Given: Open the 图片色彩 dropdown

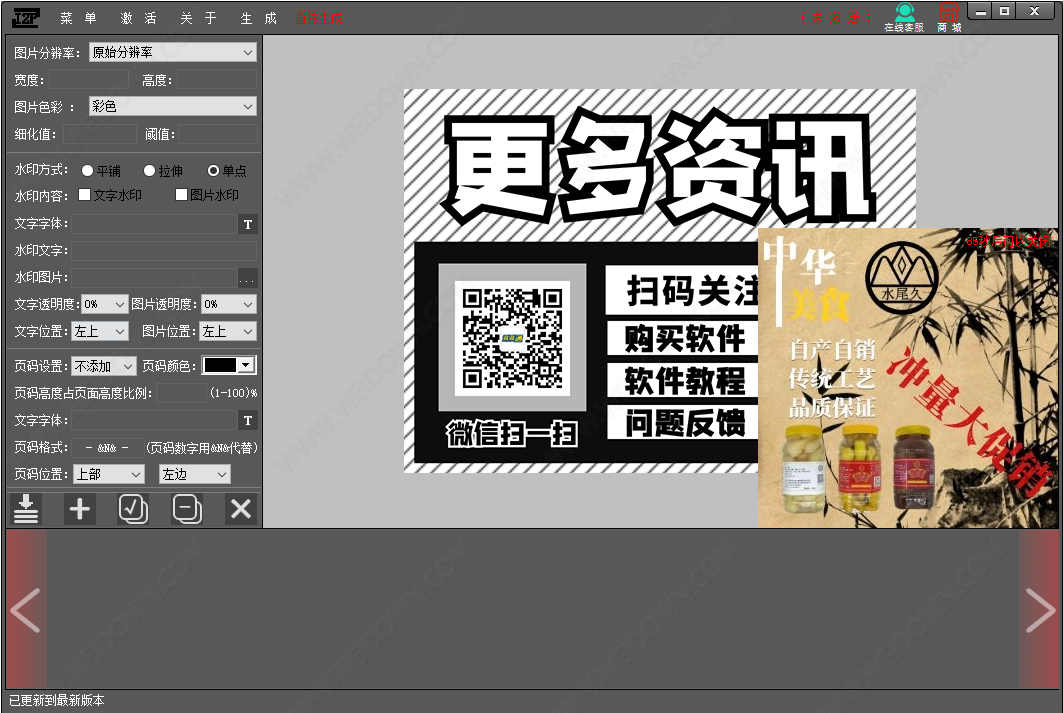Looking at the screenshot, I should (x=173, y=106).
